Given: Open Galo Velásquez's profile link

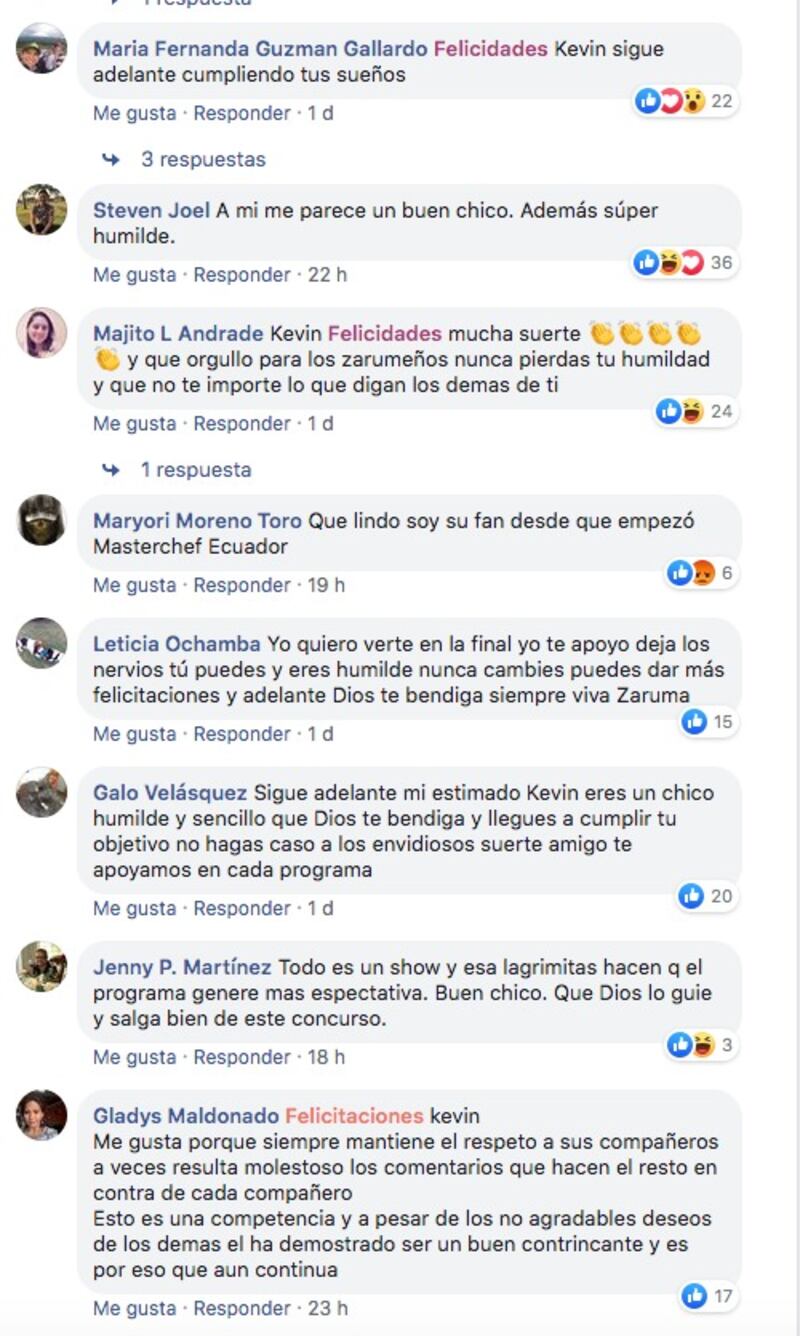Looking at the screenshot, I should [x=170, y=793].
